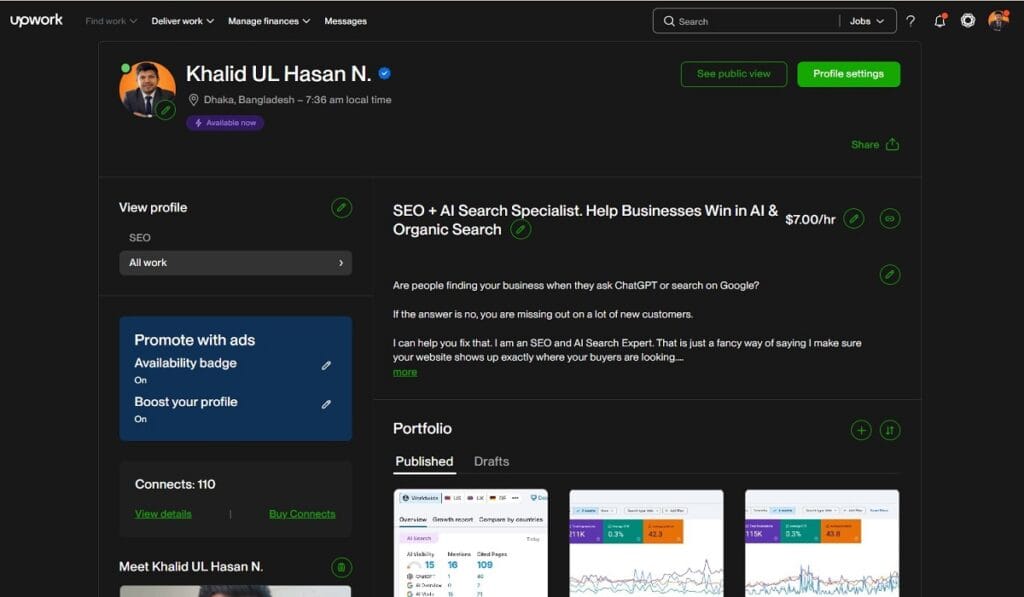Open the Jobs search category dropdown
1024x597 pixels.
(866, 21)
